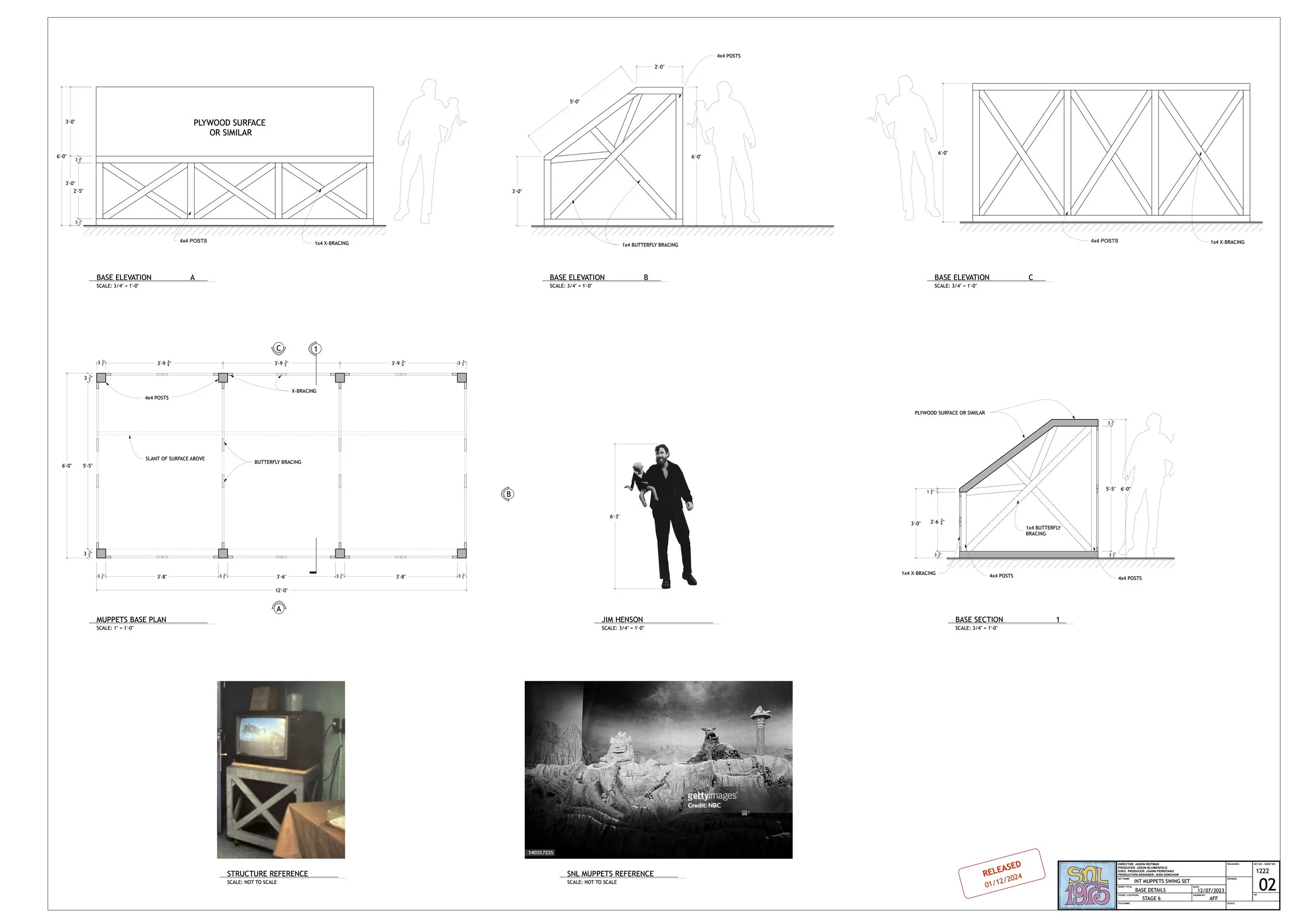1294x924 pixels.
Task: Click the "1x4 BUTTERFLY BRACING" label in Elevation B
Action: tap(650, 245)
